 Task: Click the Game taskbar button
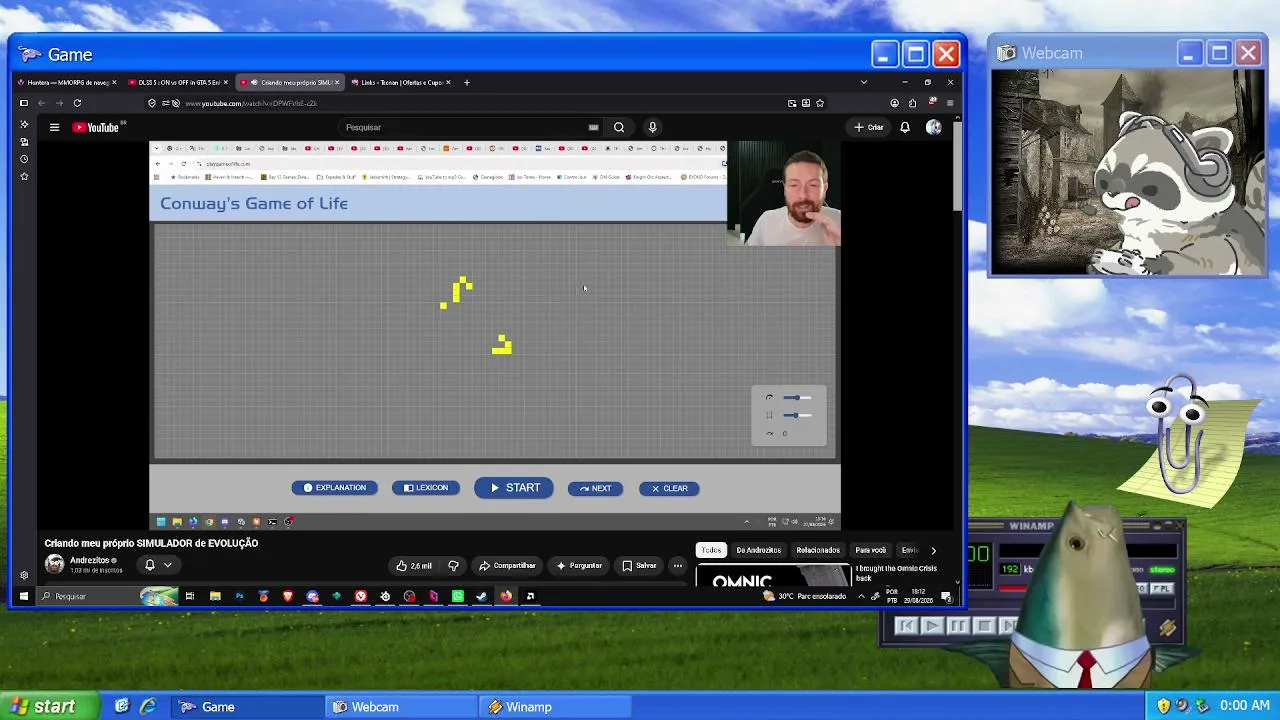247,707
